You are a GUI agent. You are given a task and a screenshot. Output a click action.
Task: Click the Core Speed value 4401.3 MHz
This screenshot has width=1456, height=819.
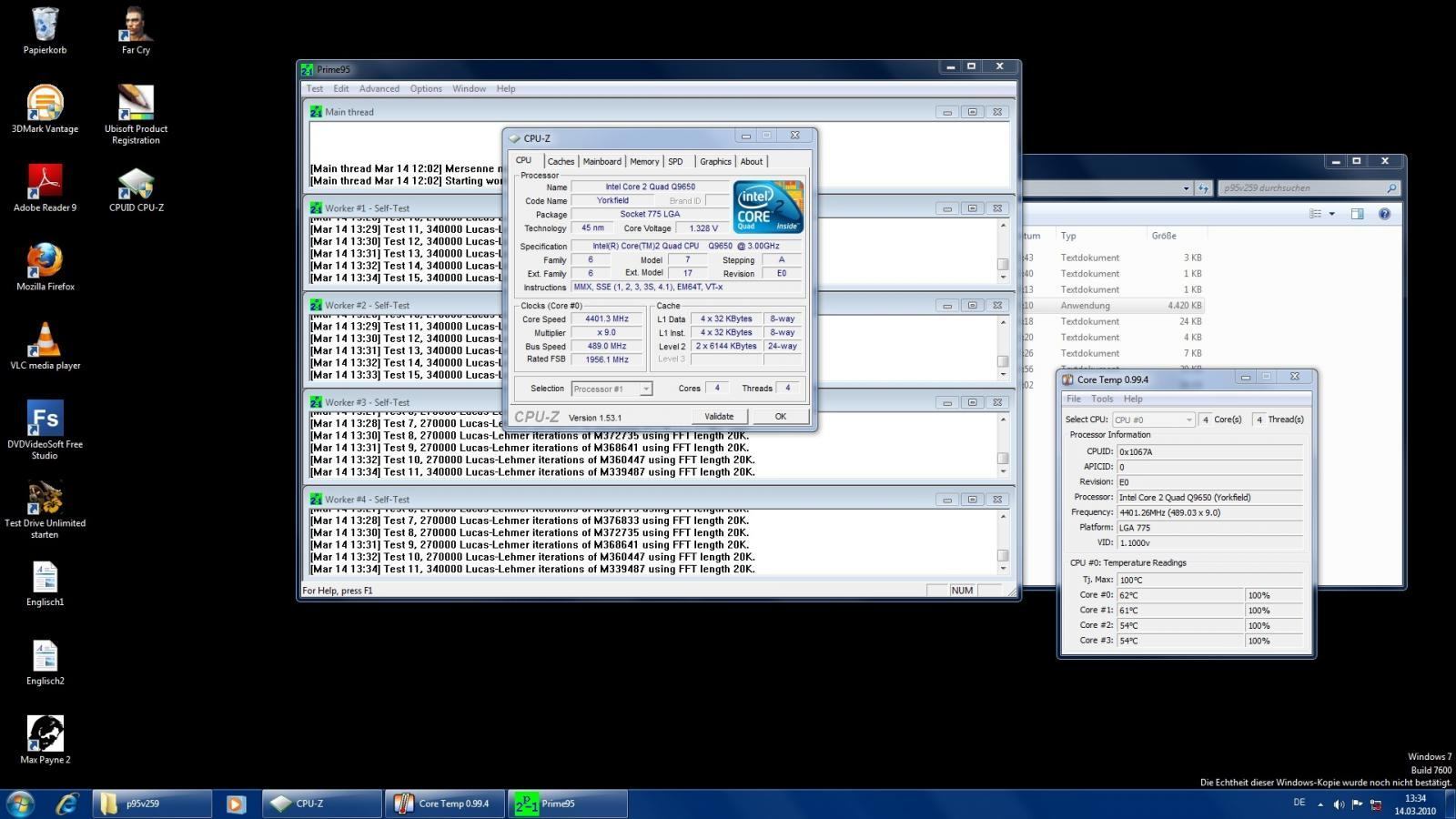[607, 319]
